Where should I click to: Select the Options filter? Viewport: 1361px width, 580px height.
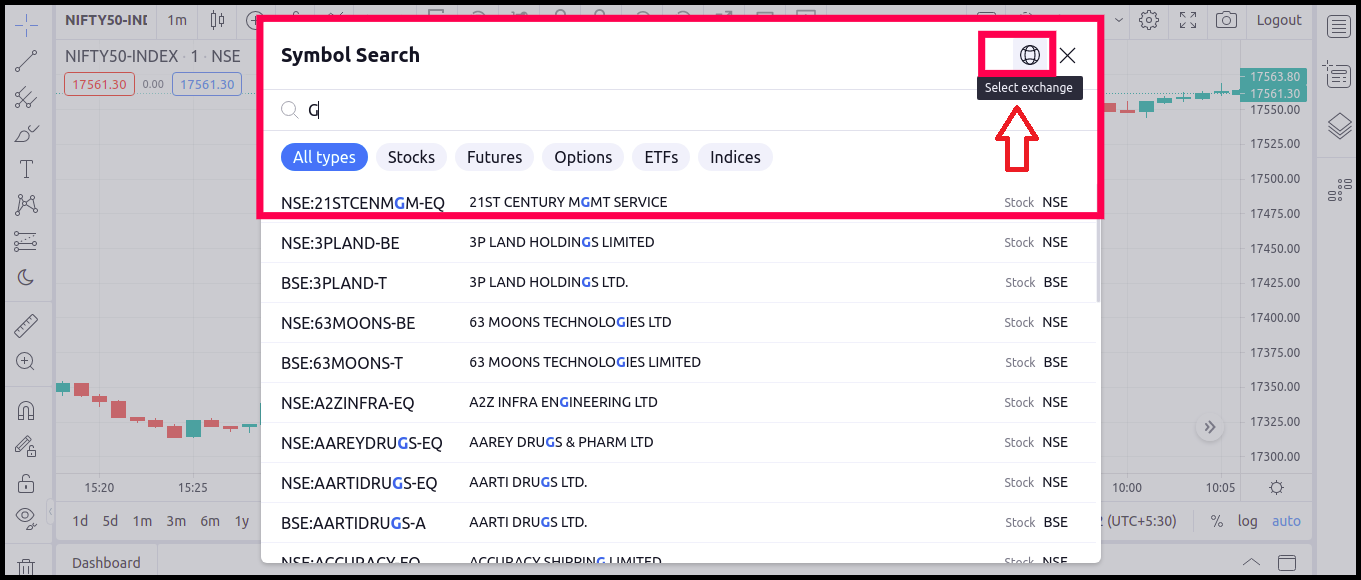tap(583, 157)
